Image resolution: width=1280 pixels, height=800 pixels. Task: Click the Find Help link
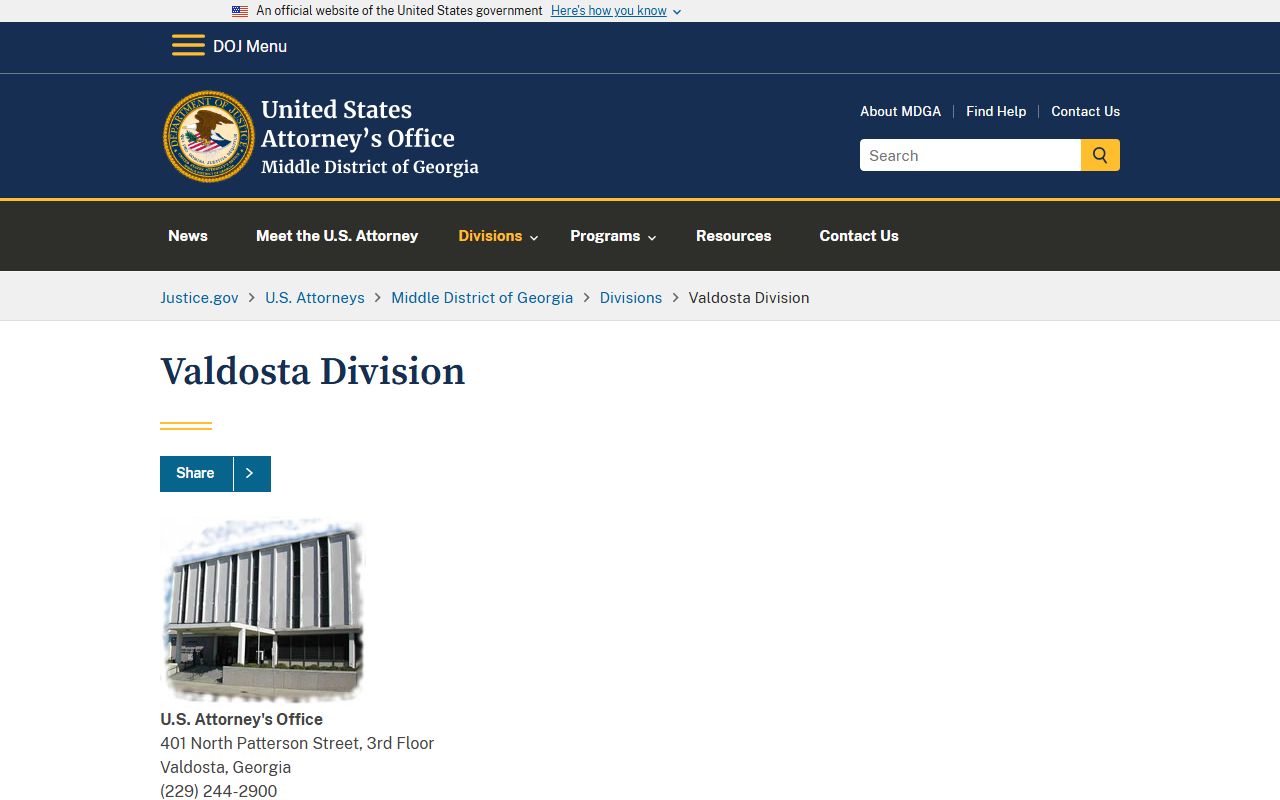996,111
